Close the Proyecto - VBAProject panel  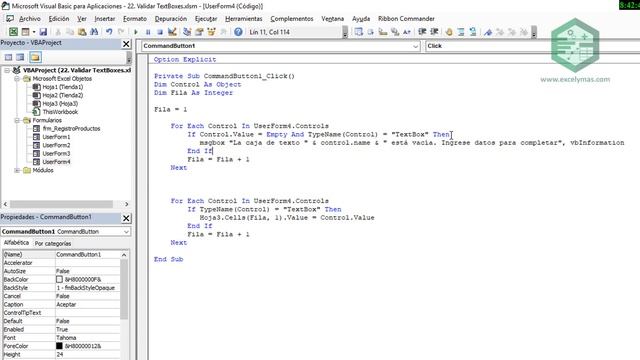(126, 44)
